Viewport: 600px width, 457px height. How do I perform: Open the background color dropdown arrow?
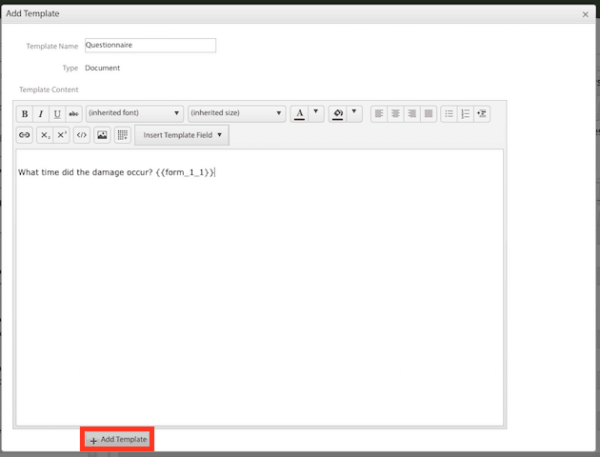(354, 114)
